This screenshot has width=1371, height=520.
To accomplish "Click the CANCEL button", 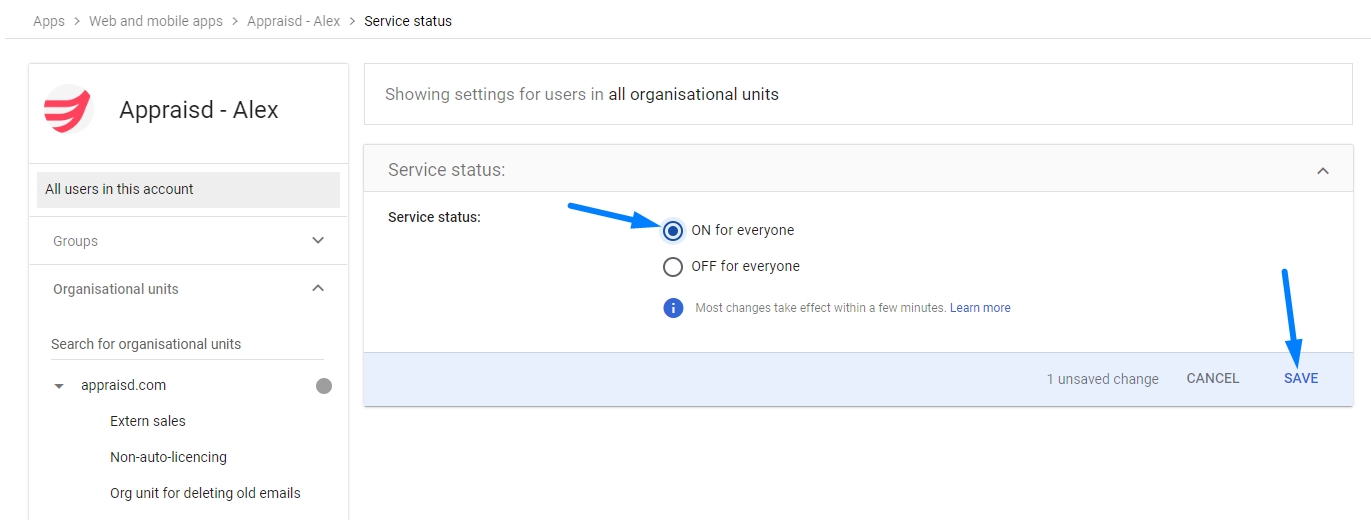I will tap(1213, 379).
